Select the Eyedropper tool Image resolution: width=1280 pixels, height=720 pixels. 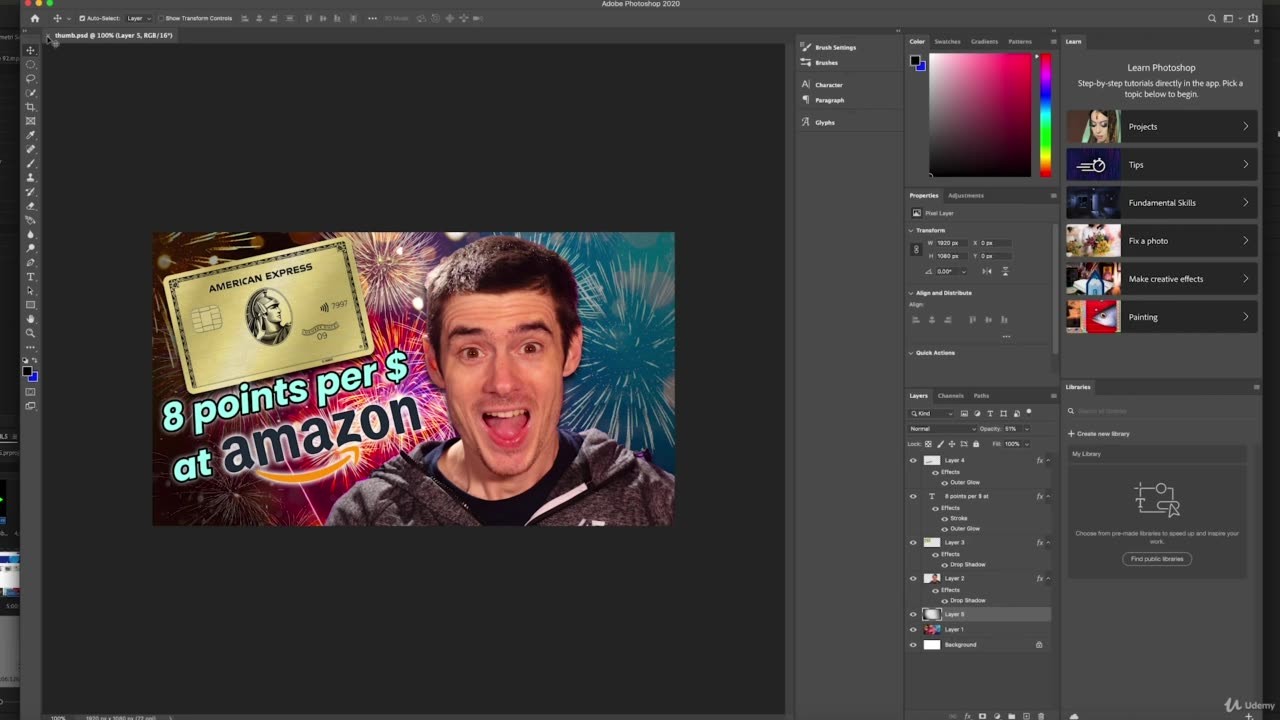30,135
